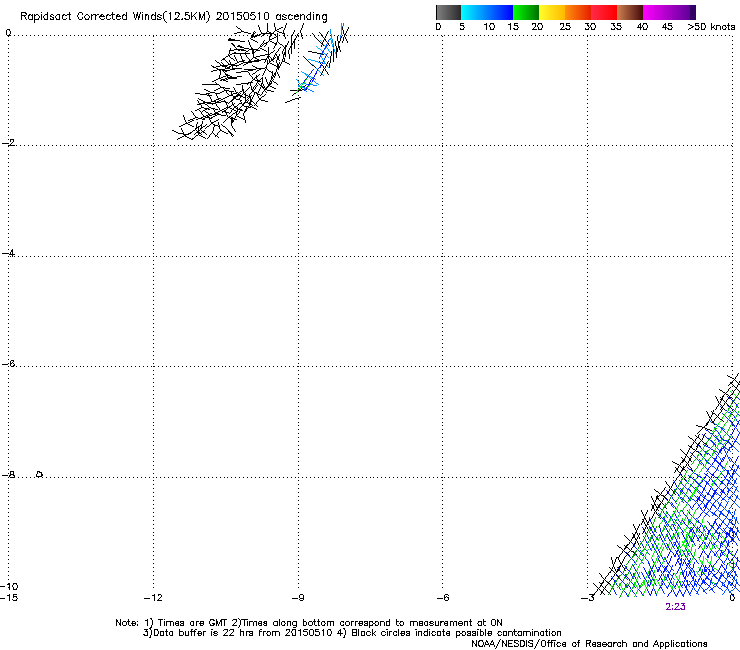Viewport: 740px width, 650px height.
Task: Click the -10 latitude axis label
Action: [x=8, y=587]
